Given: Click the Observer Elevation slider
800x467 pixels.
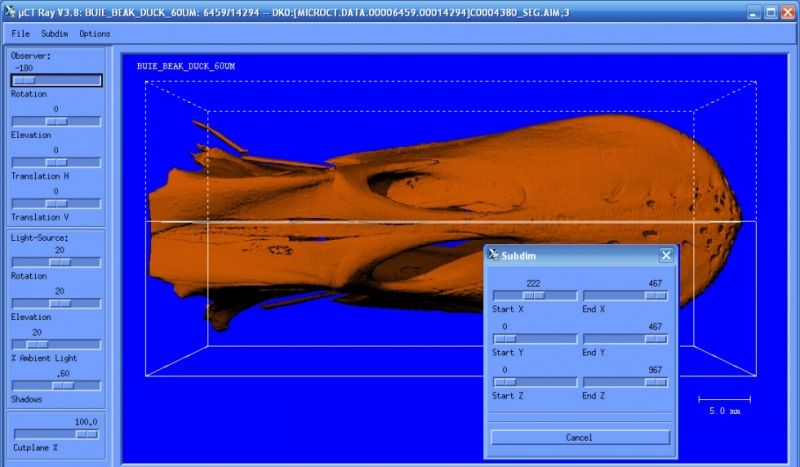Looking at the screenshot, I should coord(56,121).
